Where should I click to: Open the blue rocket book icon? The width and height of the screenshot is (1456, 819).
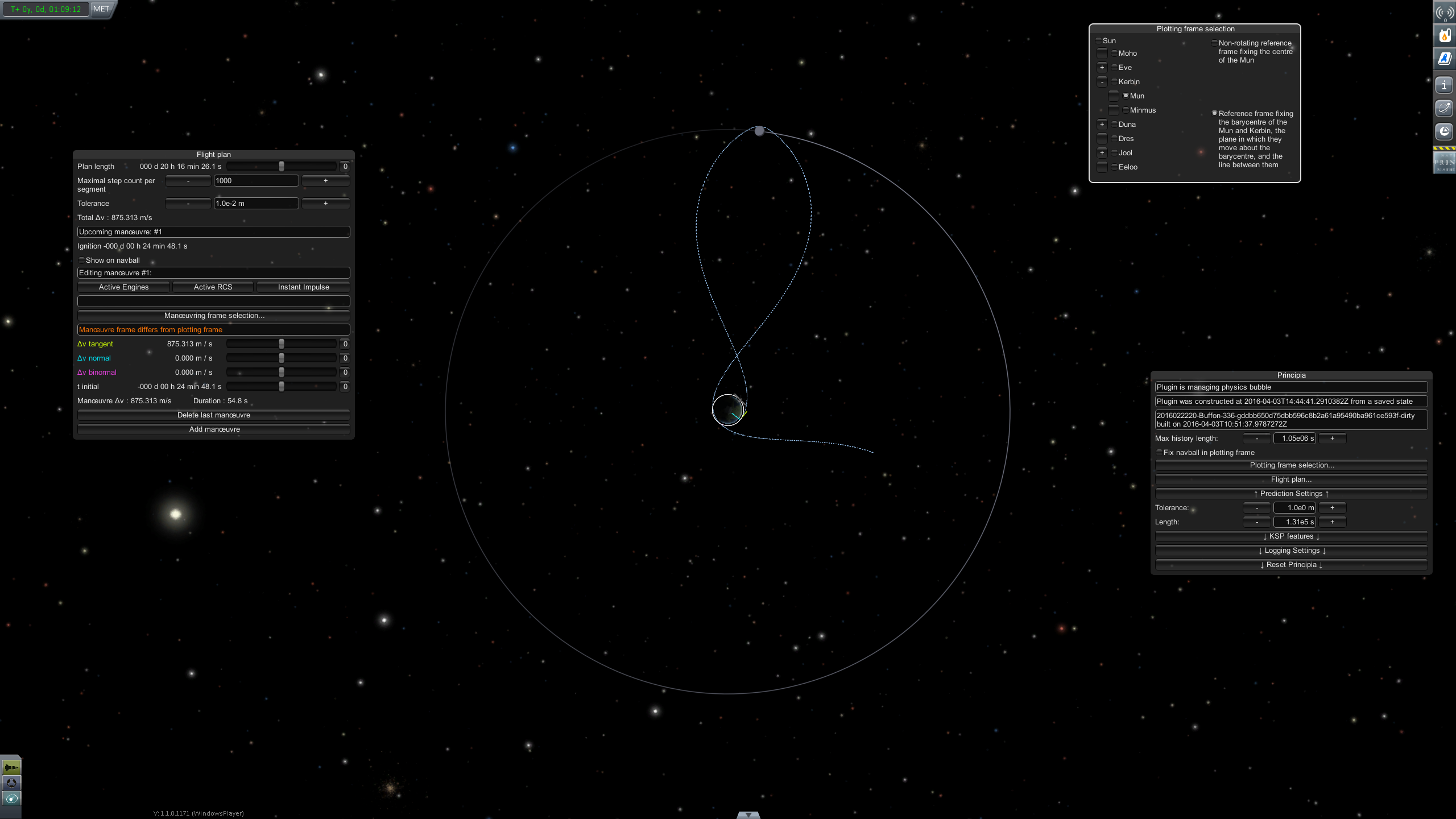pyautogui.click(x=1444, y=59)
